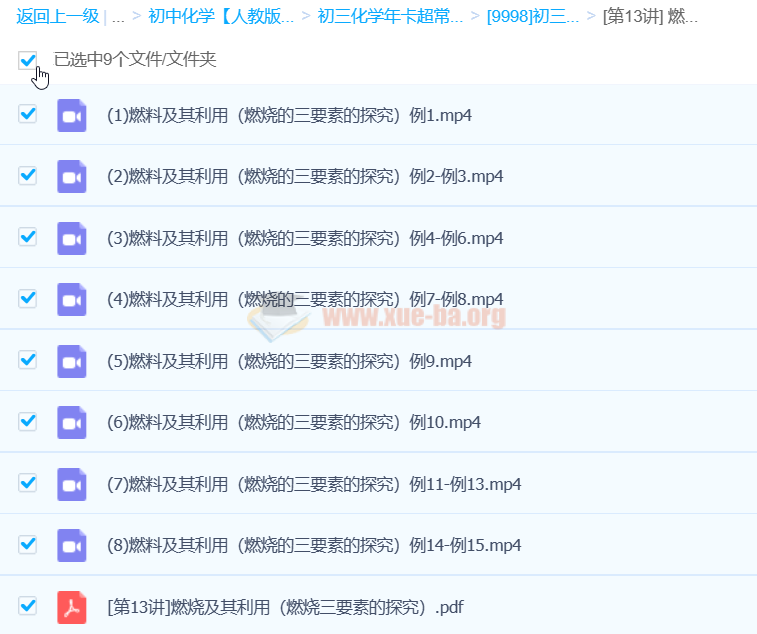The height and width of the screenshot is (634, 757).
Task: Toggle the select-all checkbox at top
Action: point(28,60)
